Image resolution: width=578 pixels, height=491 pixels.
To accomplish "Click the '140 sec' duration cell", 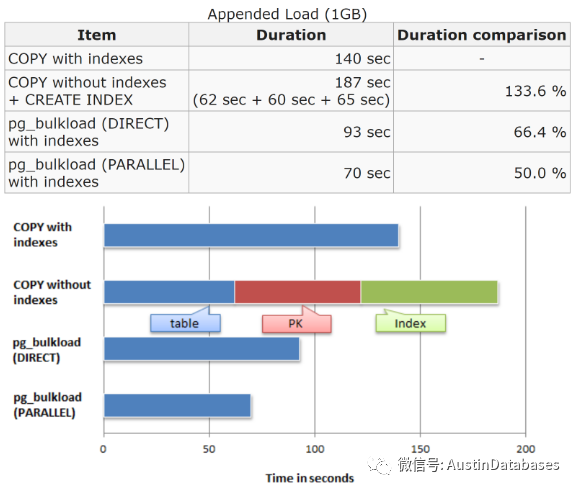I will pyautogui.click(x=291, y=59).
